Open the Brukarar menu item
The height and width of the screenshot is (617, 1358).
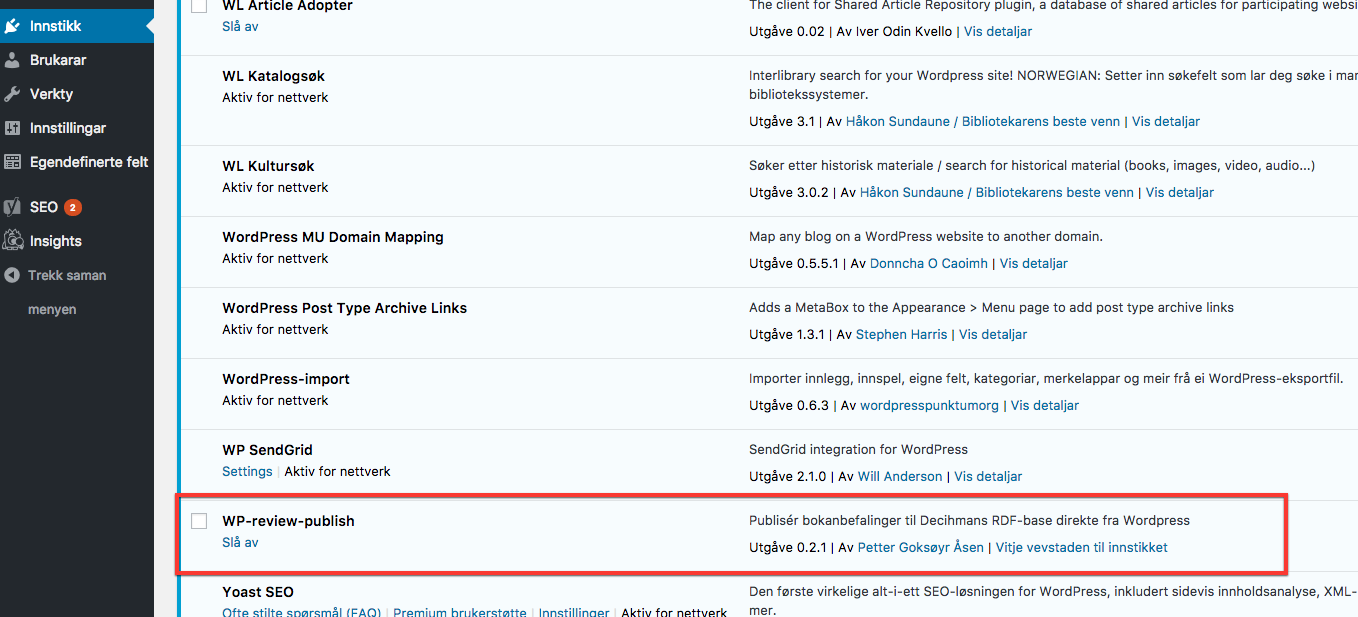[77, 60]
